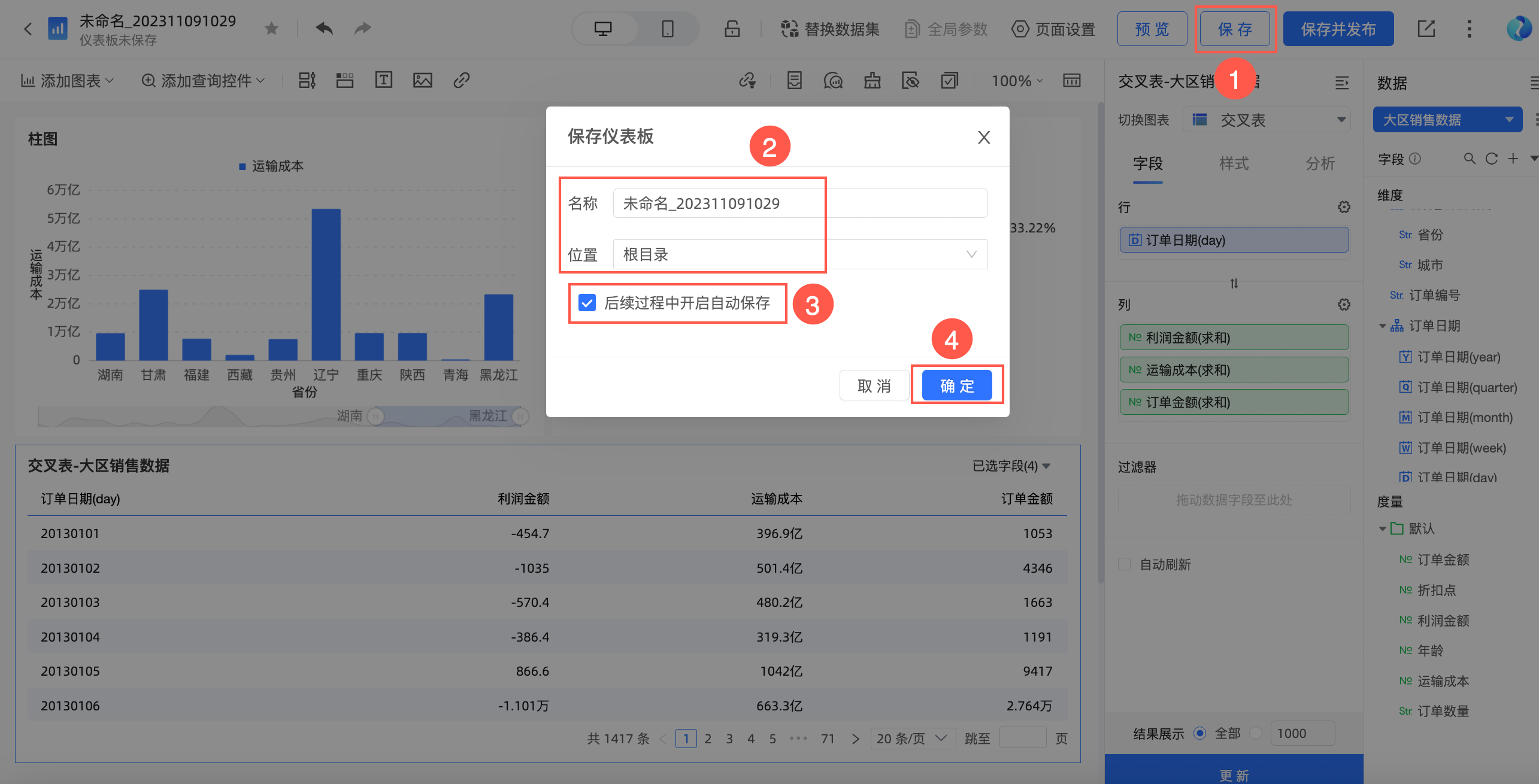Image resolution: width=1539 pixels, height=784 pixels.
Task: Swap rows and columns icon
Action: point(1234,283)
